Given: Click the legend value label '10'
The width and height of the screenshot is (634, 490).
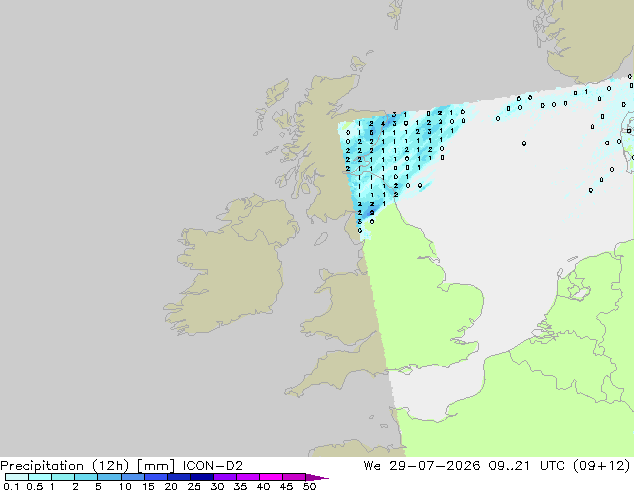Looking at the screenshot, I should (125, 486).
